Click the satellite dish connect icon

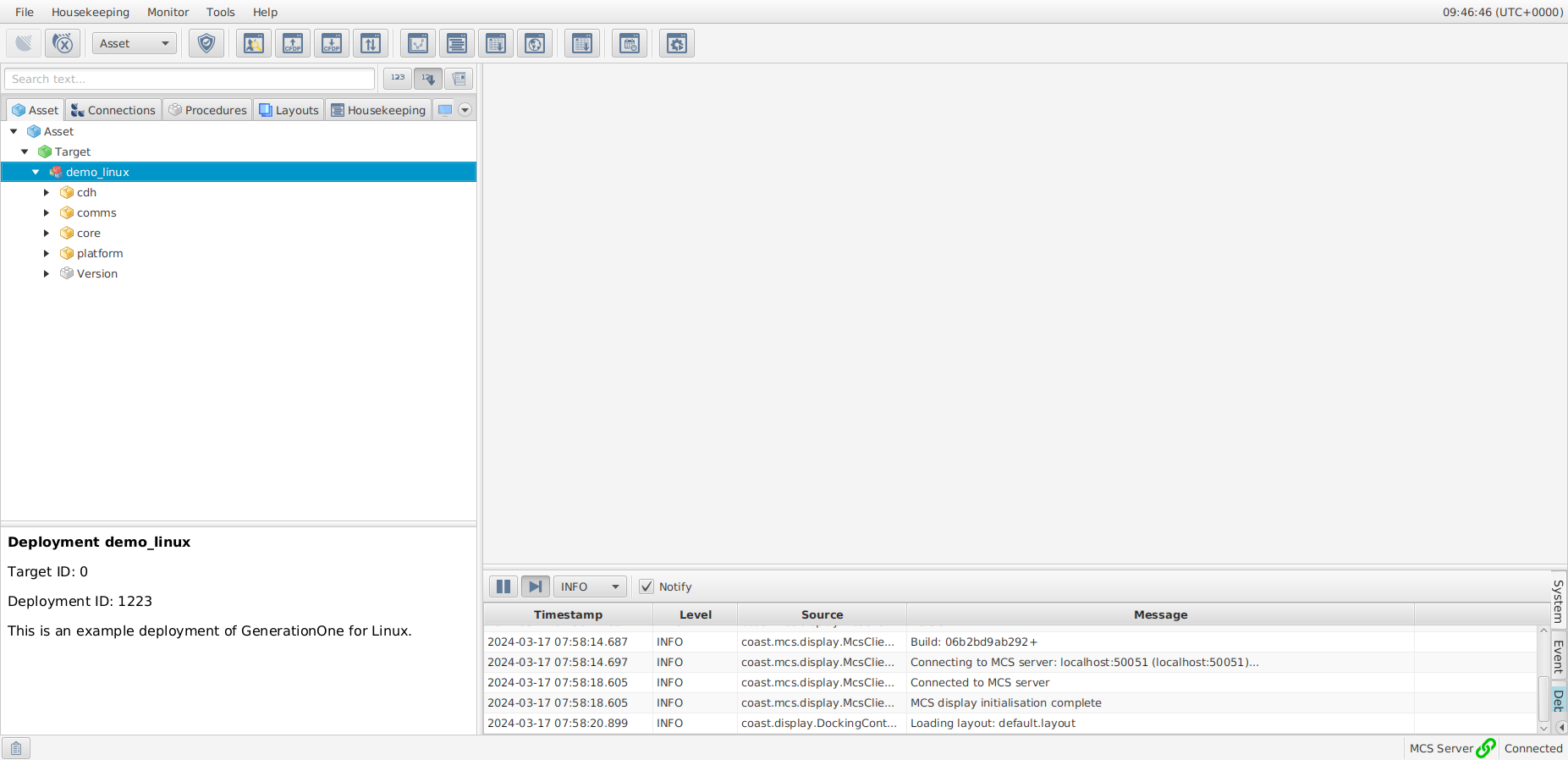click(24, 43)
